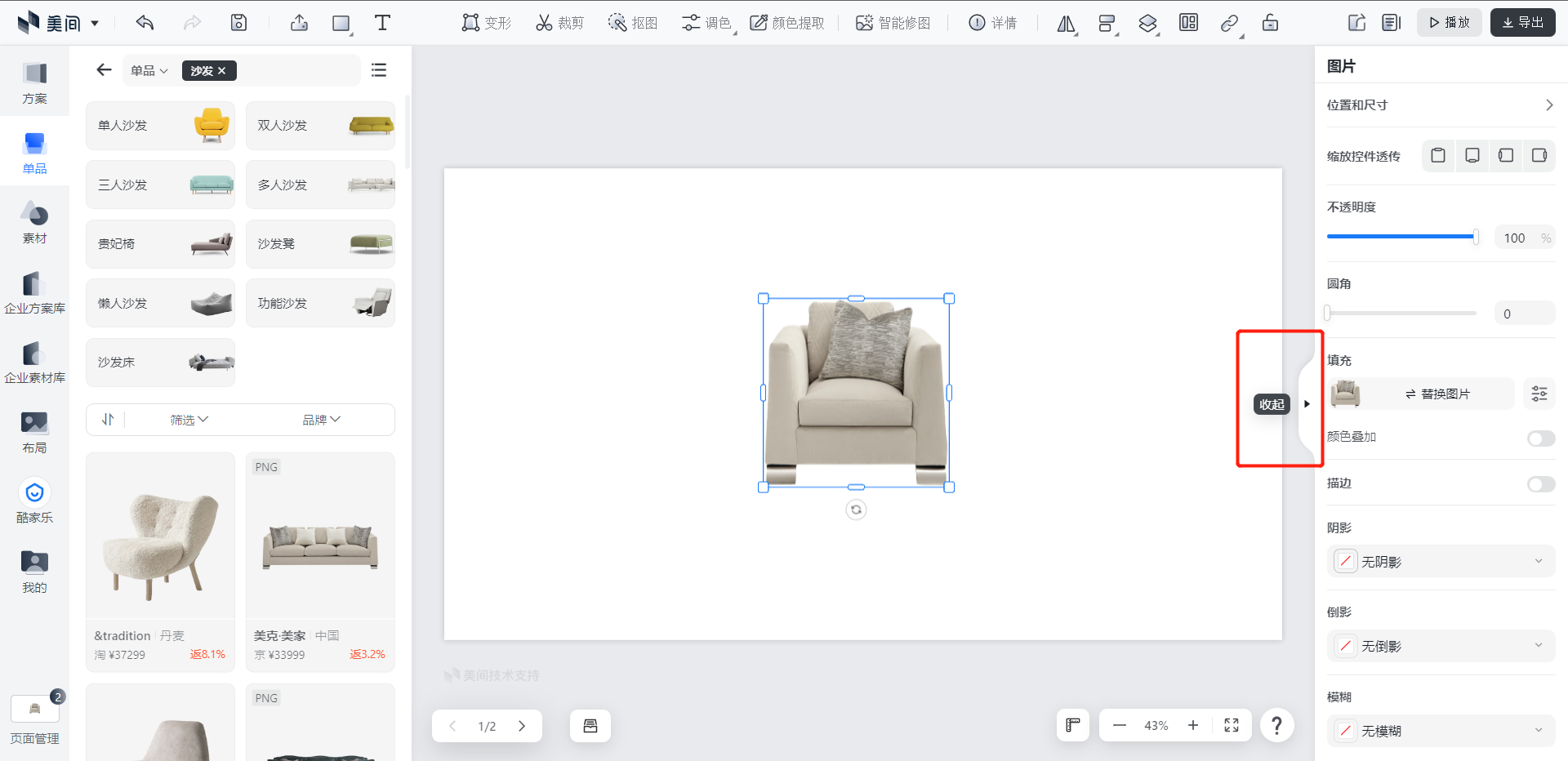Click the save disk icon
Image resolution: width=1568 pixels, height=761 pixels.
pos(238,23)
